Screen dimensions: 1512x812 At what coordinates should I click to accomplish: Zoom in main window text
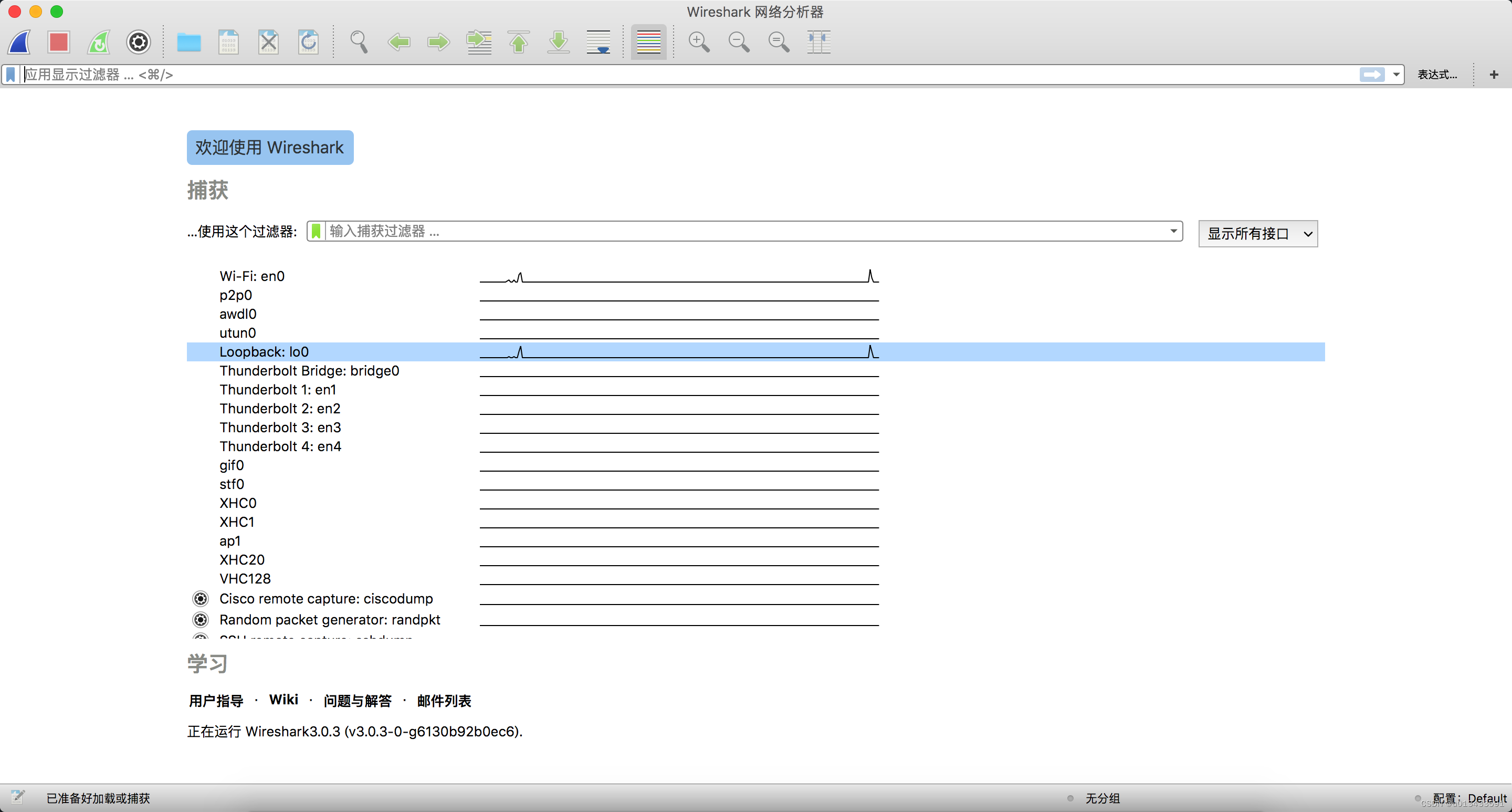coord(699,42)
